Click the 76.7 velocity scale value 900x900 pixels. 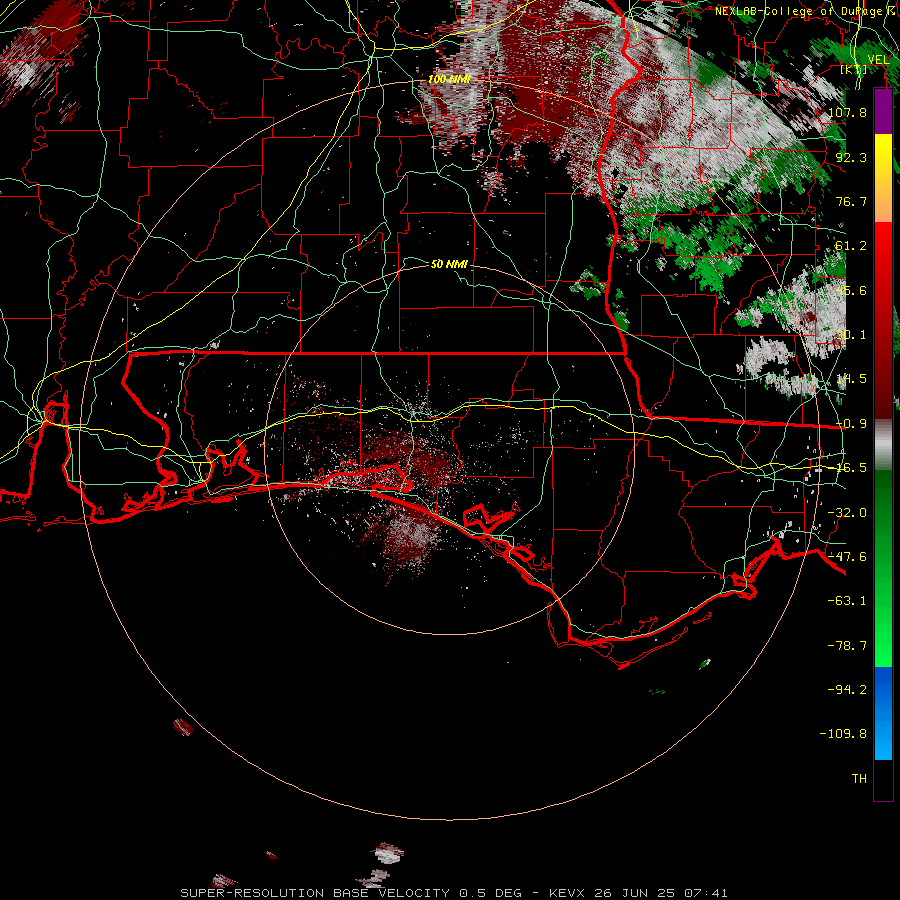pyautogui.click(x=851, y=201)
